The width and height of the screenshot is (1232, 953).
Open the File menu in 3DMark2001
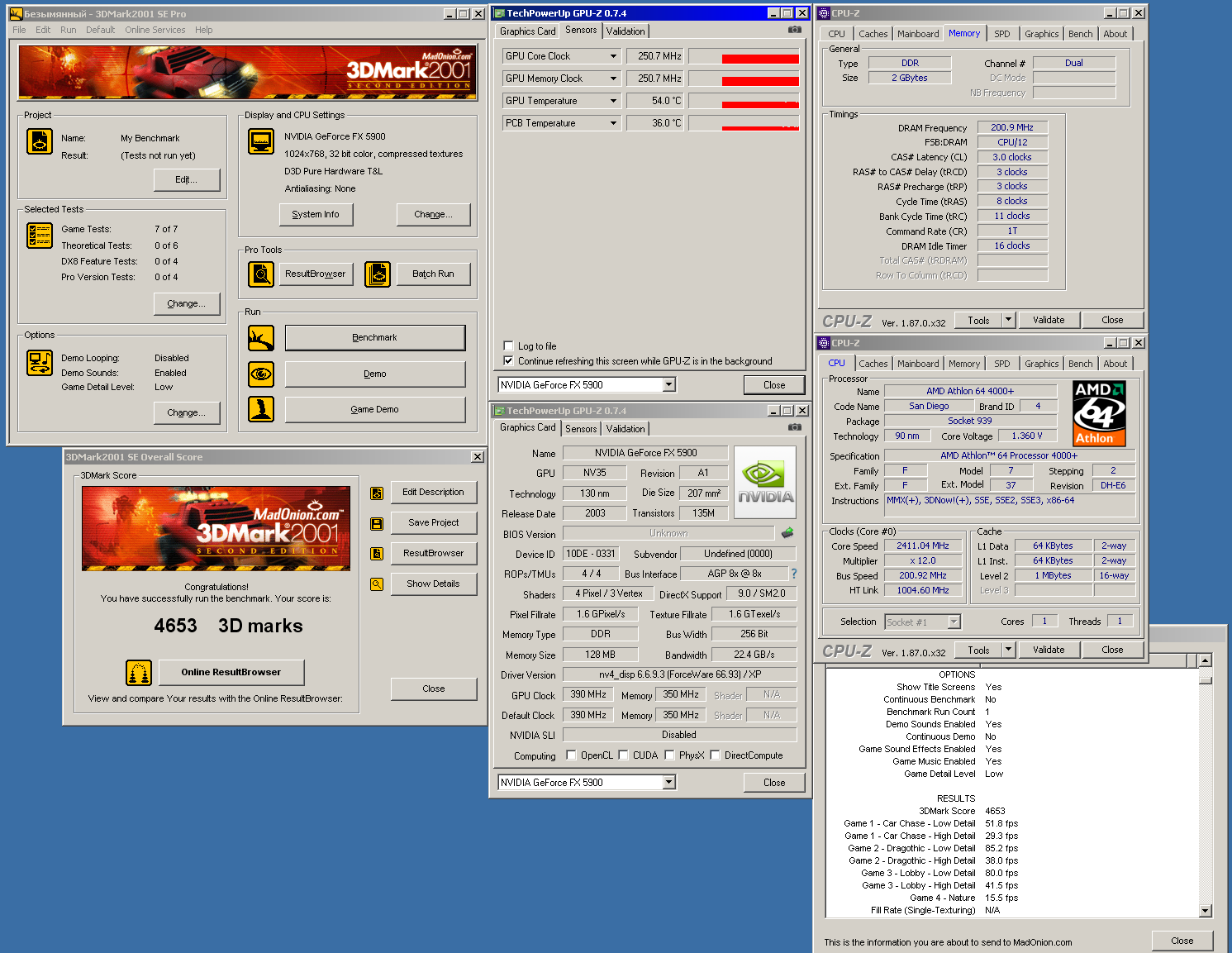19,30
